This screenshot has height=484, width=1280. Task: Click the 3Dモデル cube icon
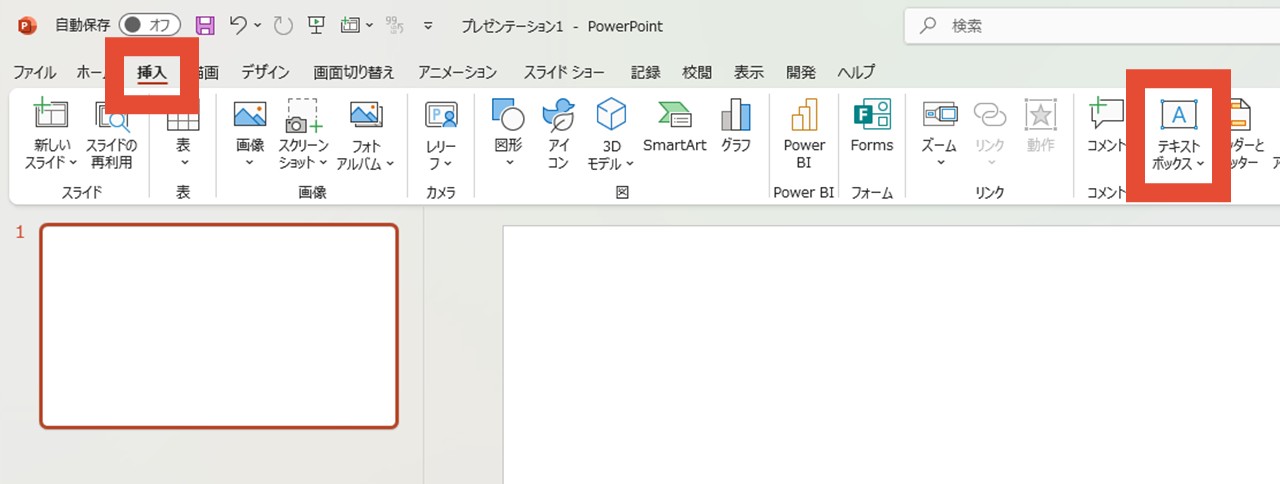(611, 115)
